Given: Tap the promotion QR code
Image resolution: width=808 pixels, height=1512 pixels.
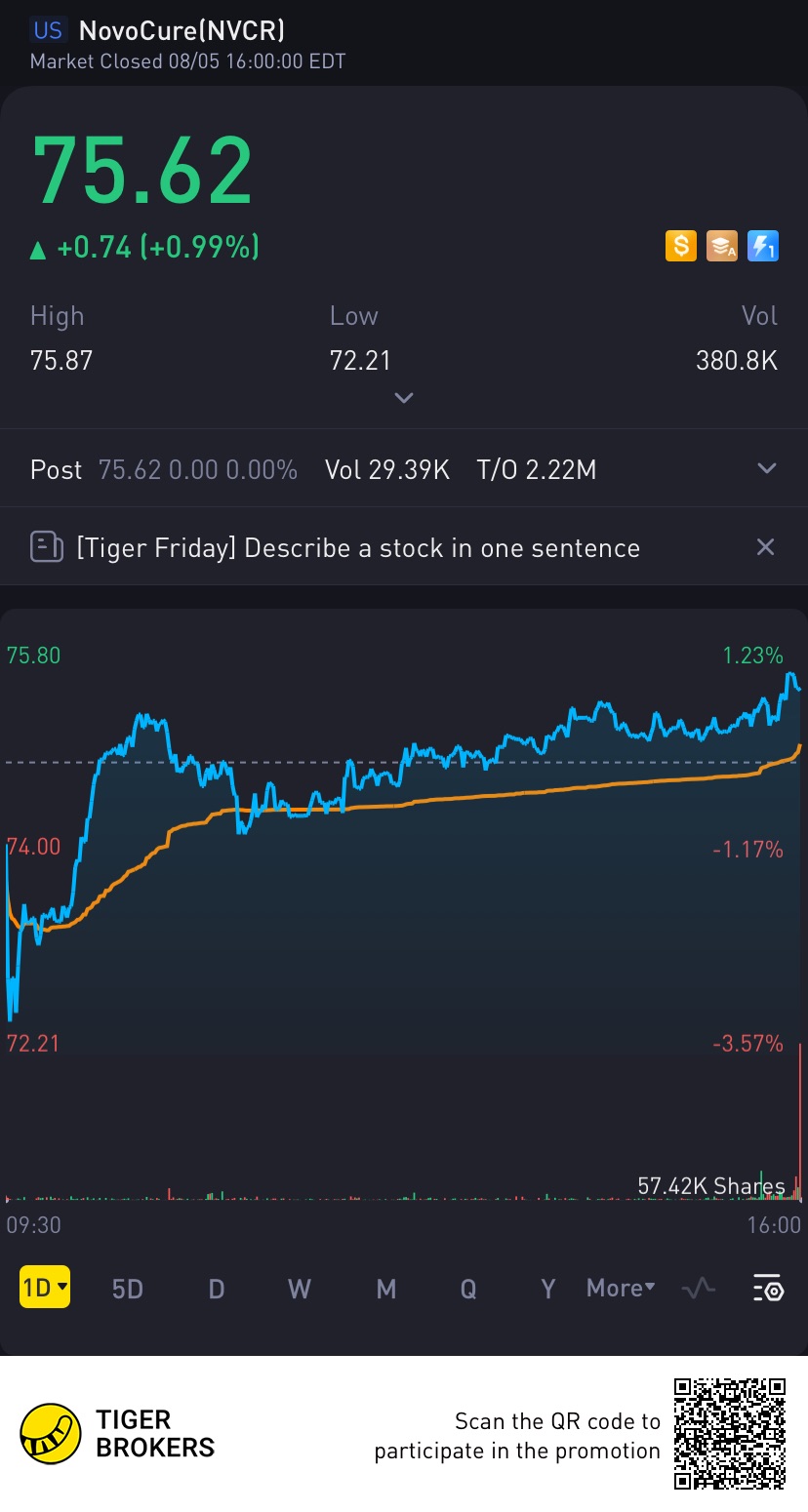Looking at the screenshot, I should point(730,1433).
